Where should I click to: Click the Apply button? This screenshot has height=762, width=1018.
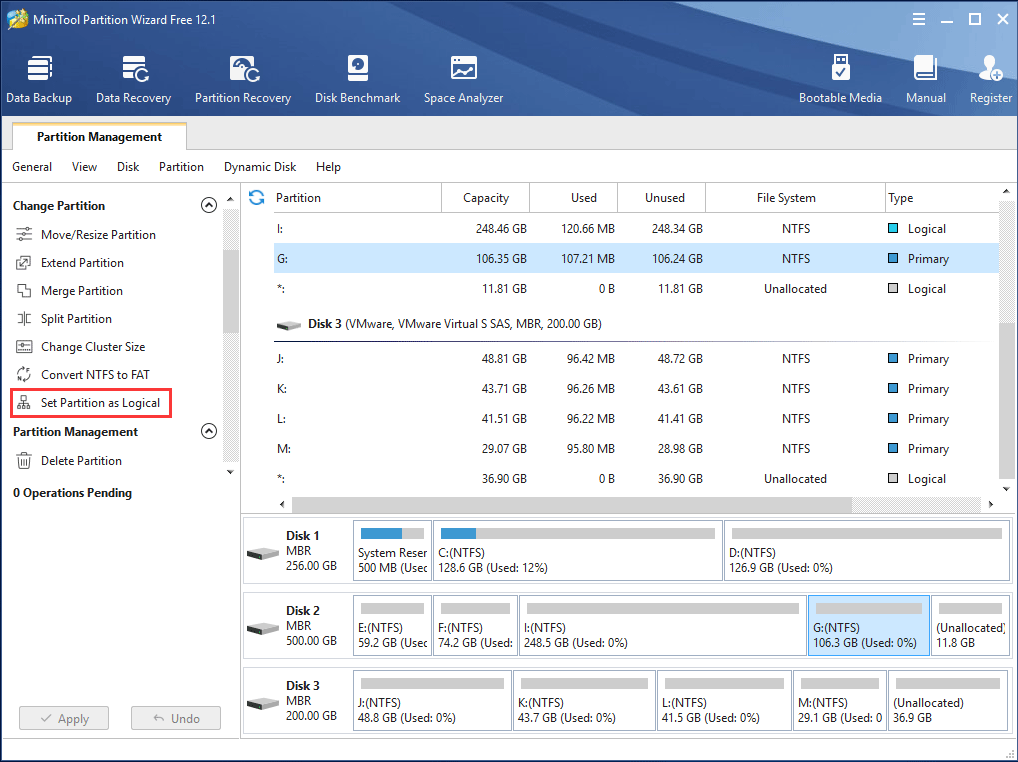64,719
